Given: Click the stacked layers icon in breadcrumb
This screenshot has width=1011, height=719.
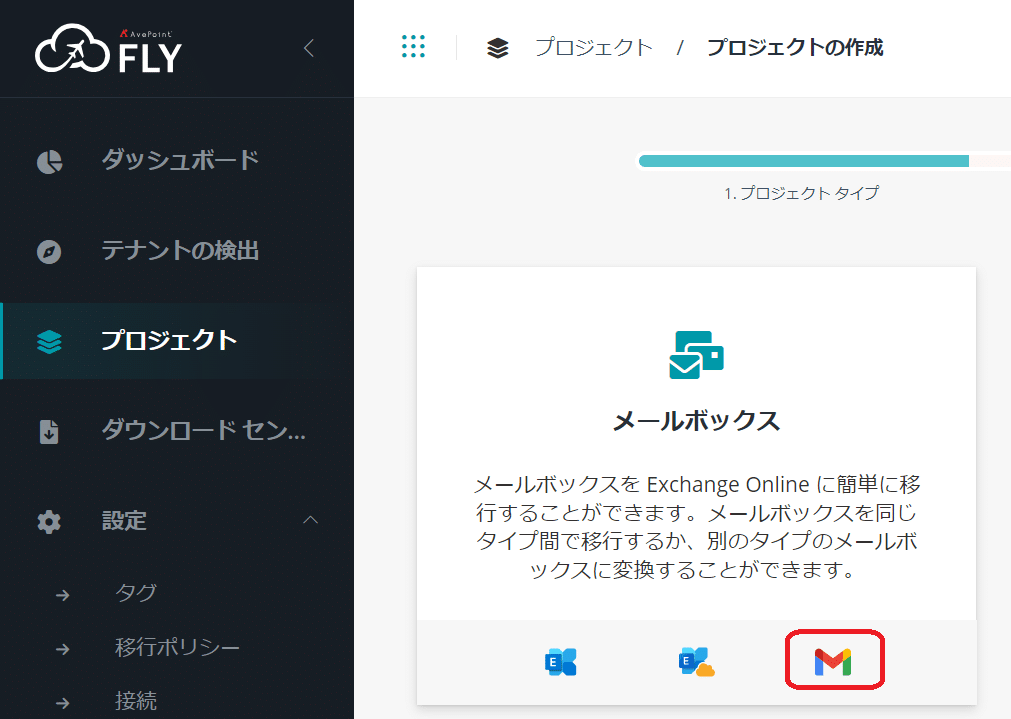Looking at the screenshot, I should [x=497, y=48].
